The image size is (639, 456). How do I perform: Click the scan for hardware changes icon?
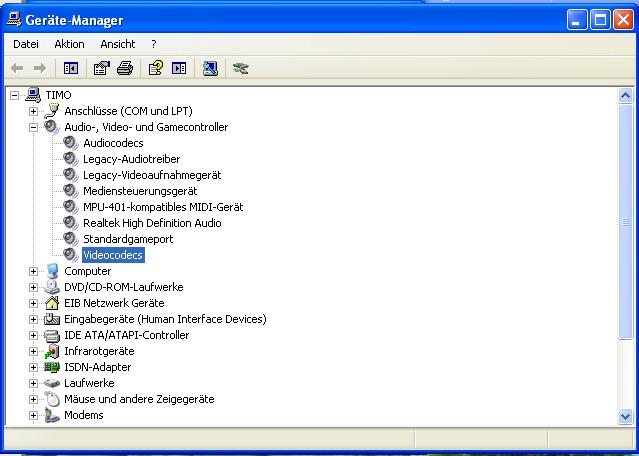210,68
